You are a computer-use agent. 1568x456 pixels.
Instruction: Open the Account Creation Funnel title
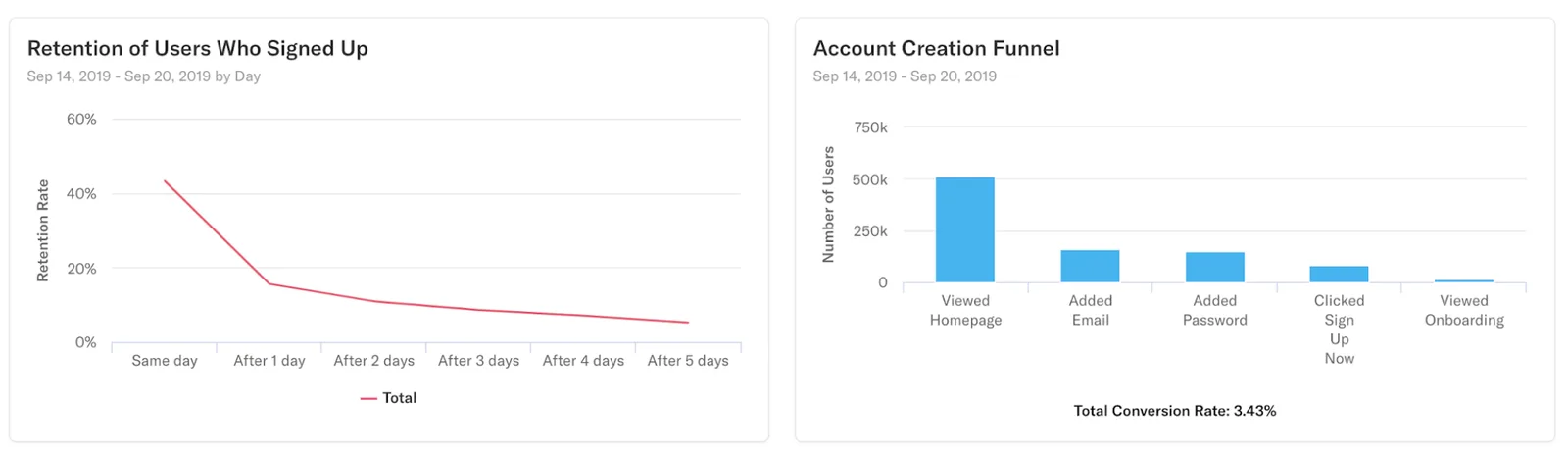coord(936,48)
